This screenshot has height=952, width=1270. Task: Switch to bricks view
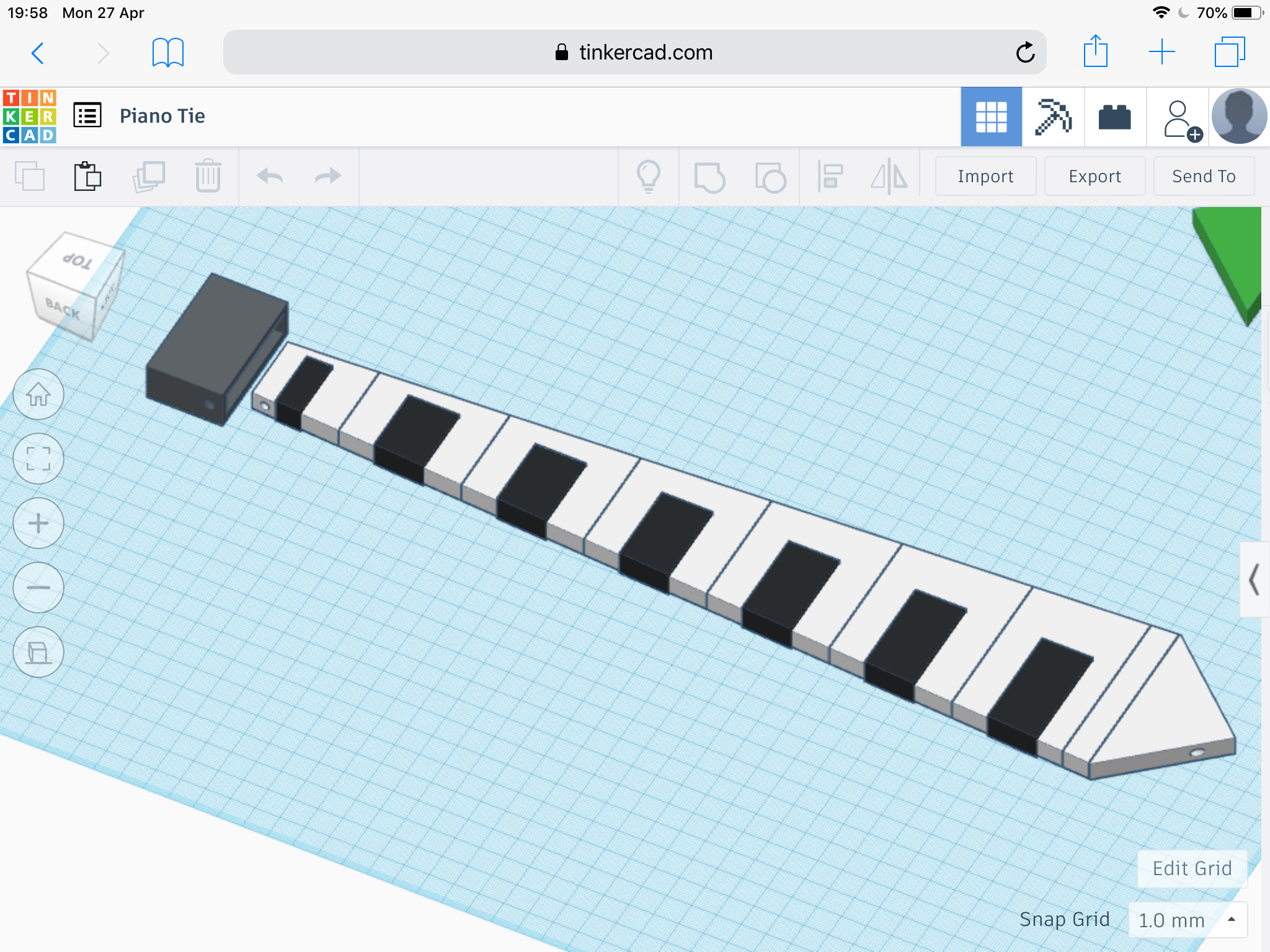(x=1114, y=117)
